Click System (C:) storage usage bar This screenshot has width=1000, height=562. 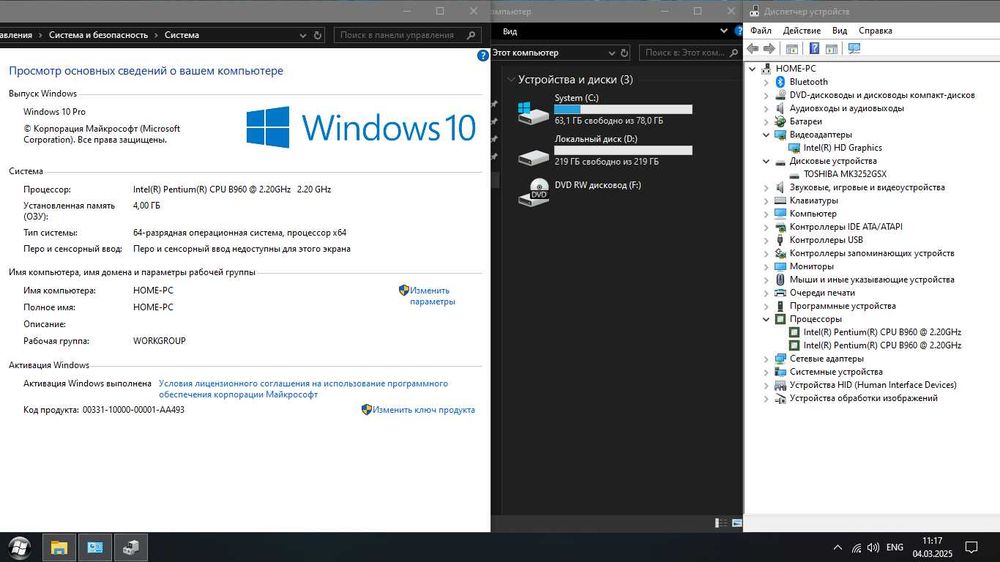[623, 109]
